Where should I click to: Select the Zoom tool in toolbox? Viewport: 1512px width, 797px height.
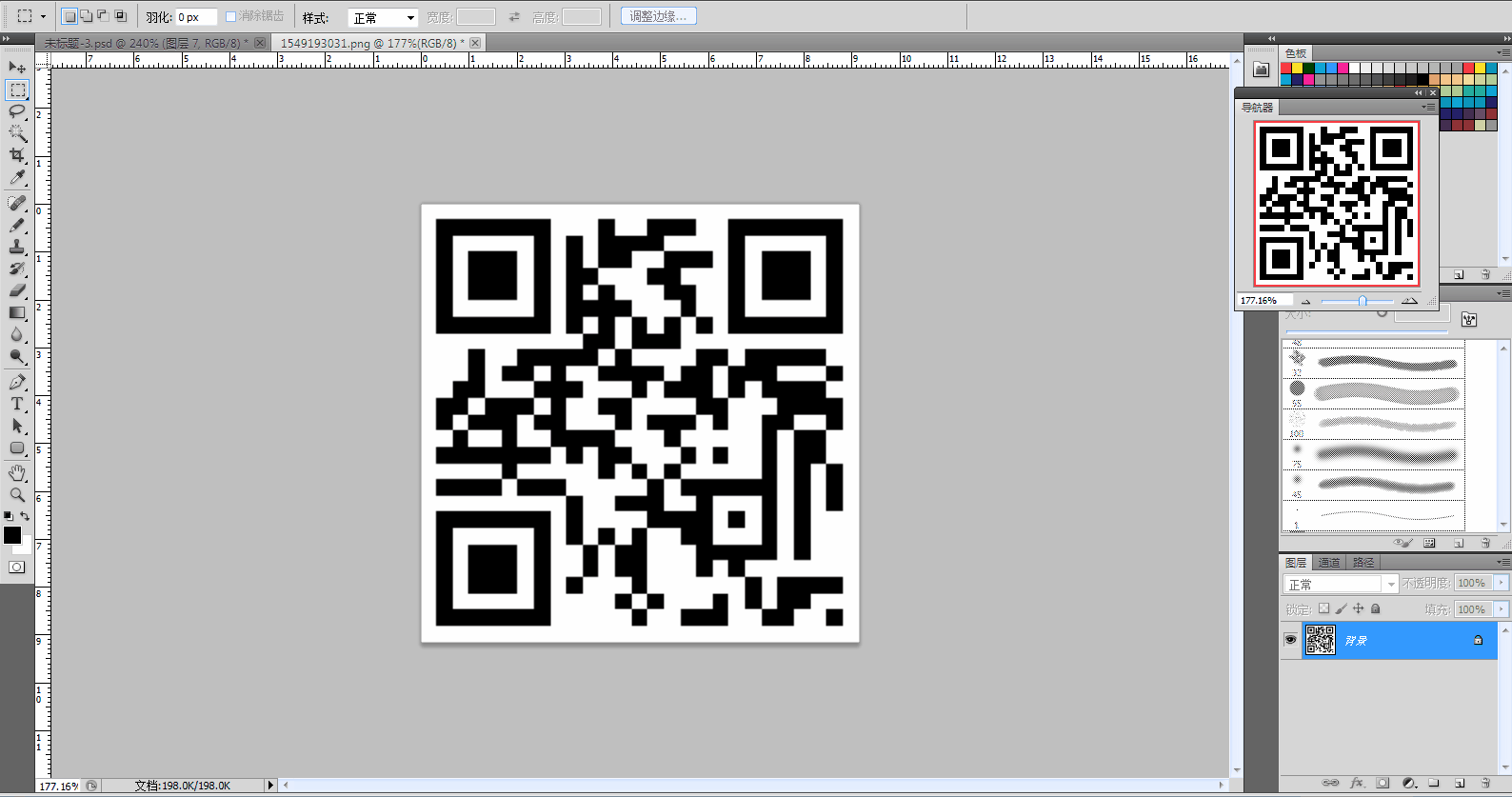[17, 495]
